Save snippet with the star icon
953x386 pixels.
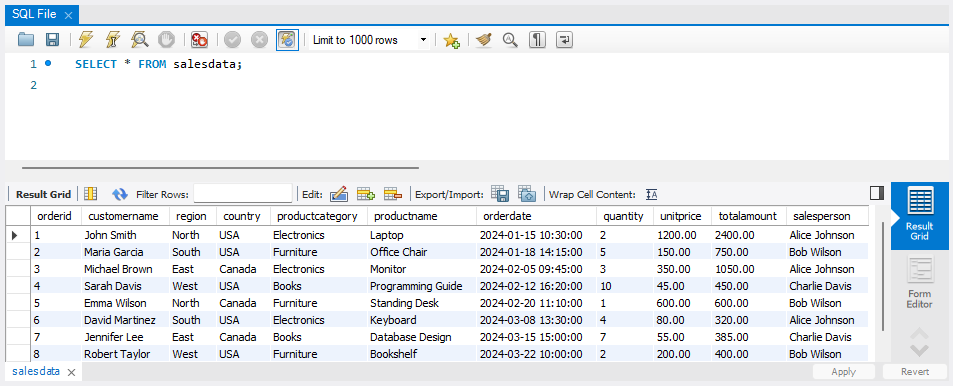(451, 40)
